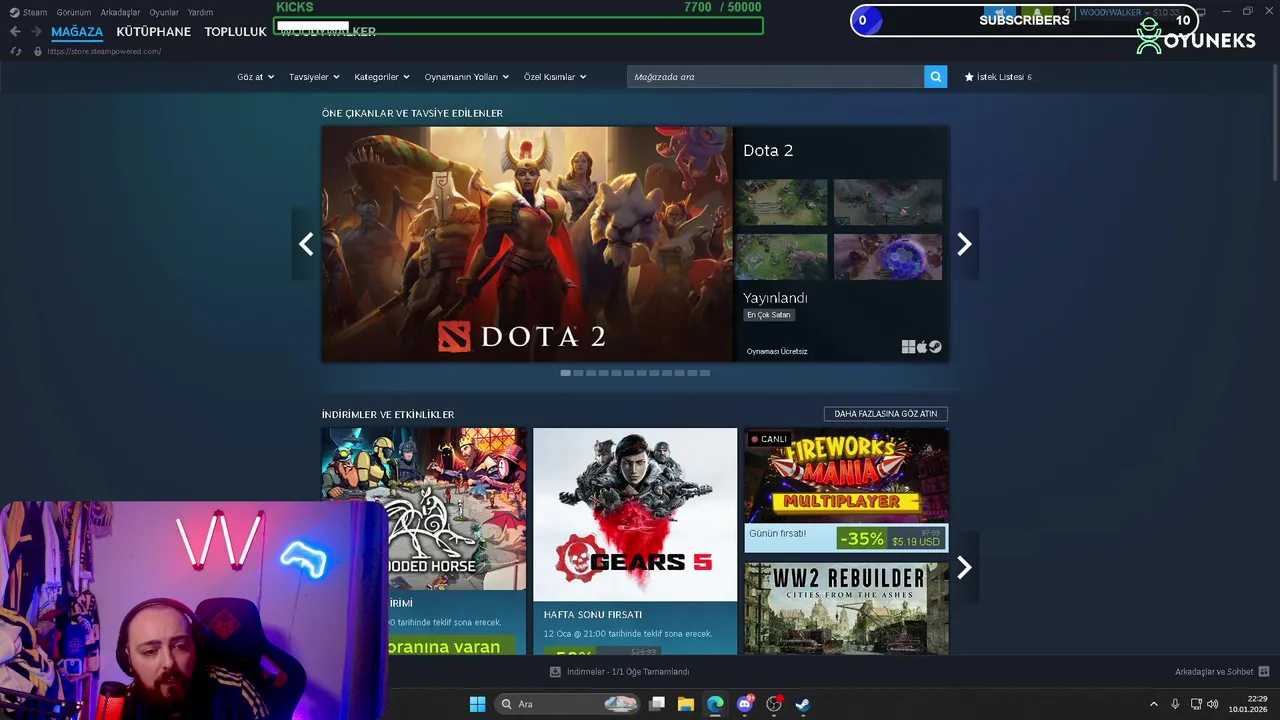The image size is (1280, 720).
Task: View bottom-left Dota 2 screenshot thumbnail
Action: (781, 257)
